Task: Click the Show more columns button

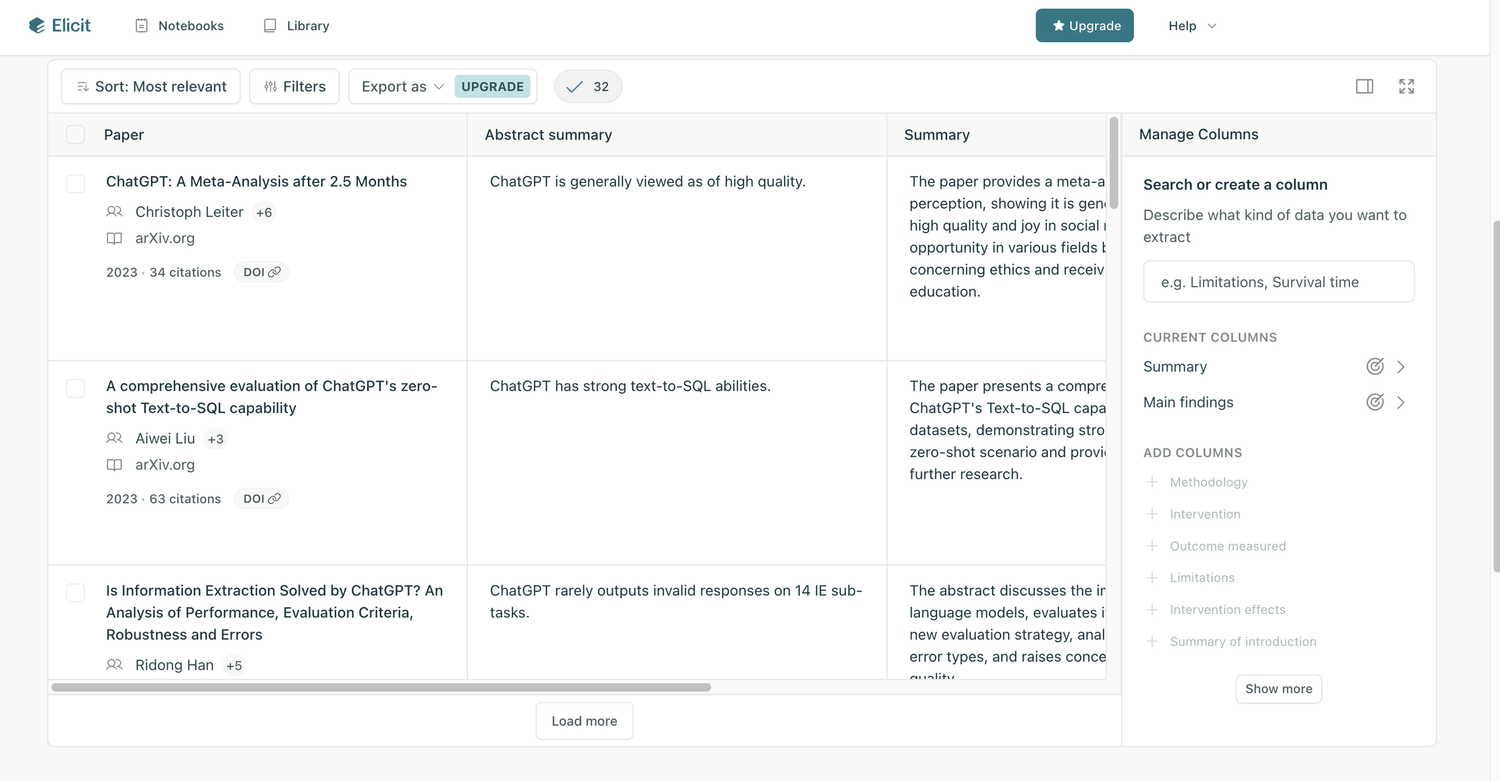Action: 1278,689
